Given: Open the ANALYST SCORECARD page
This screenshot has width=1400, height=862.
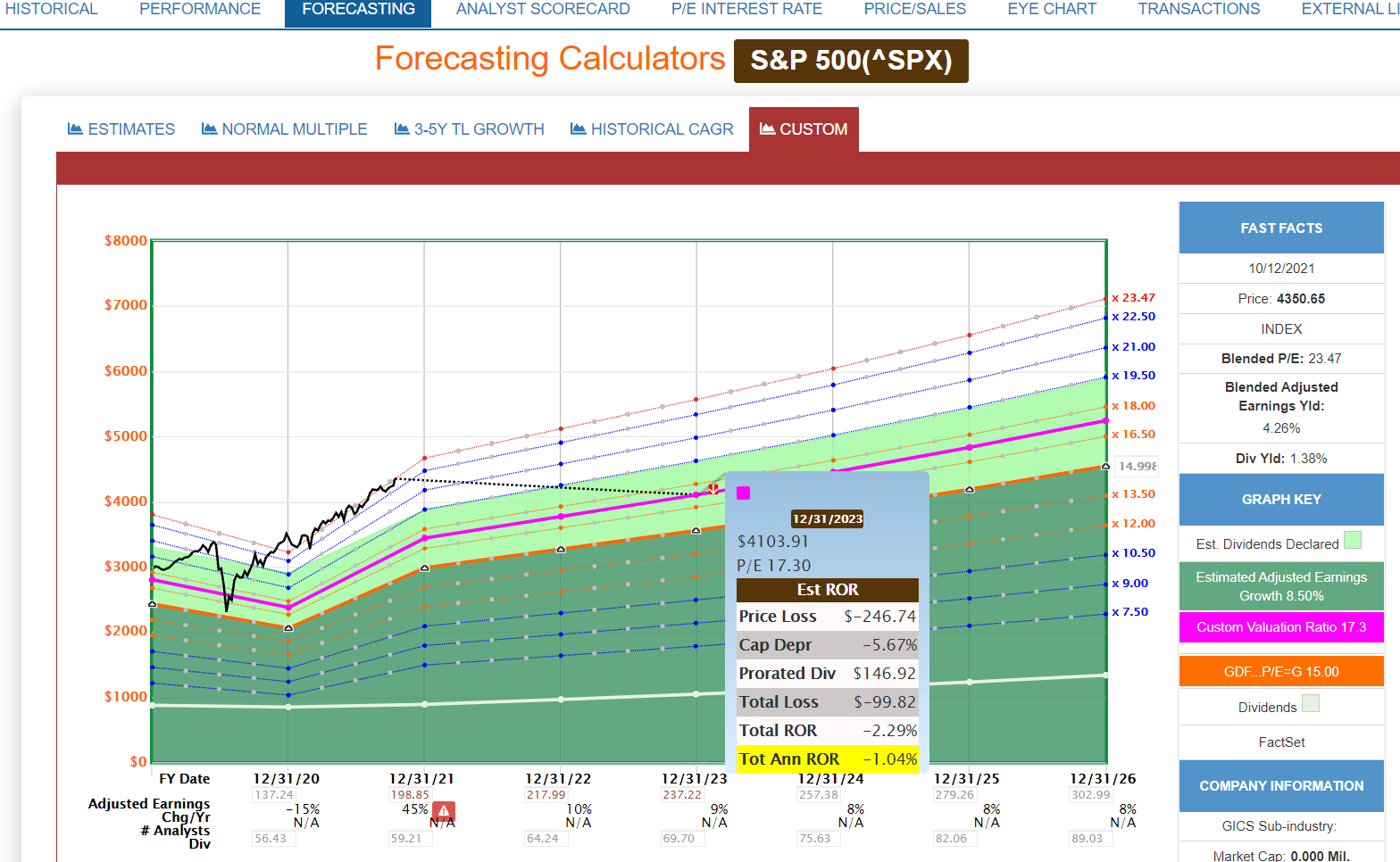Looking at the screenshot, I should point(543,9).
